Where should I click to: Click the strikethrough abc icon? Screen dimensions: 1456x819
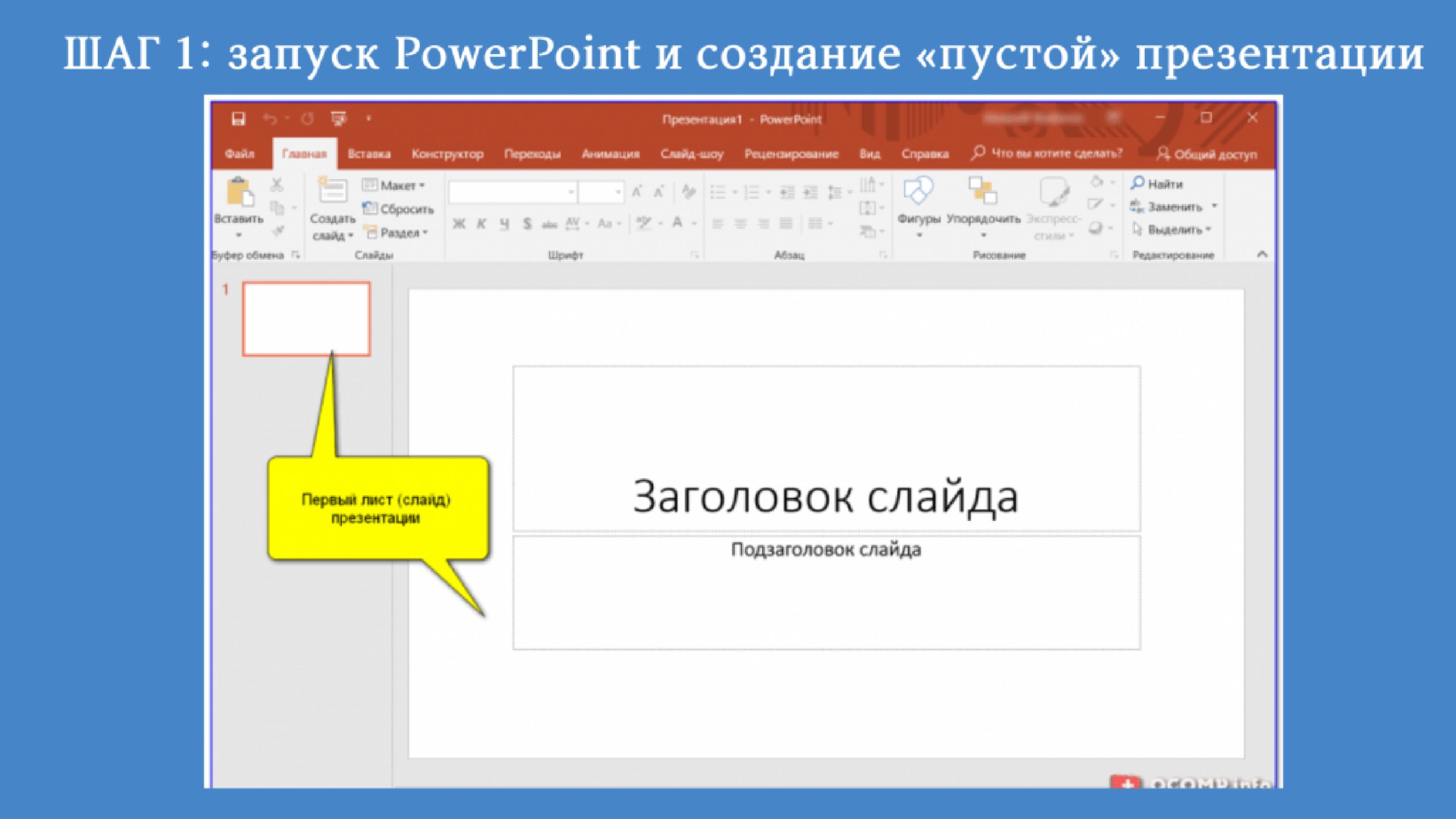549,224
